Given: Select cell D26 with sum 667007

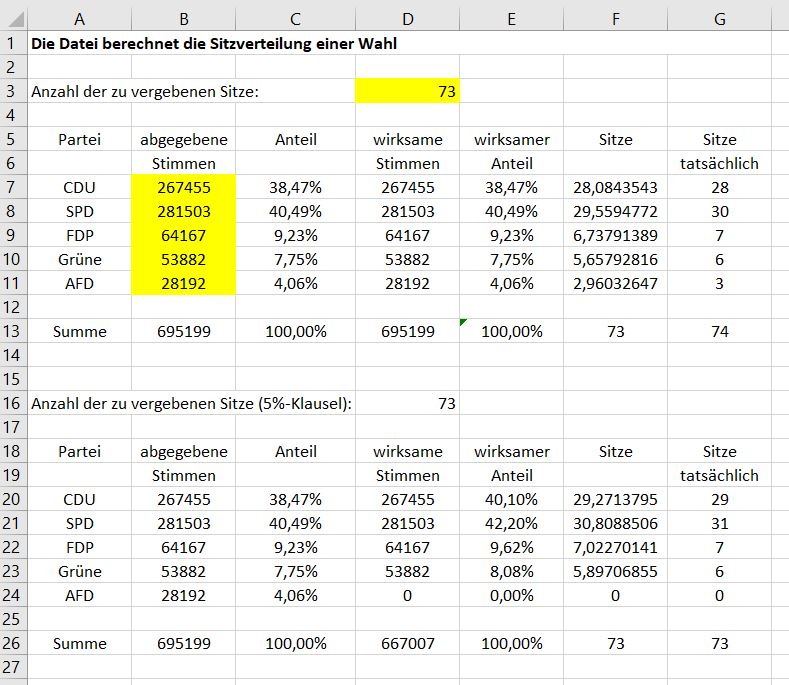Looking at the screenshot, I should click(x=407, y=644).
